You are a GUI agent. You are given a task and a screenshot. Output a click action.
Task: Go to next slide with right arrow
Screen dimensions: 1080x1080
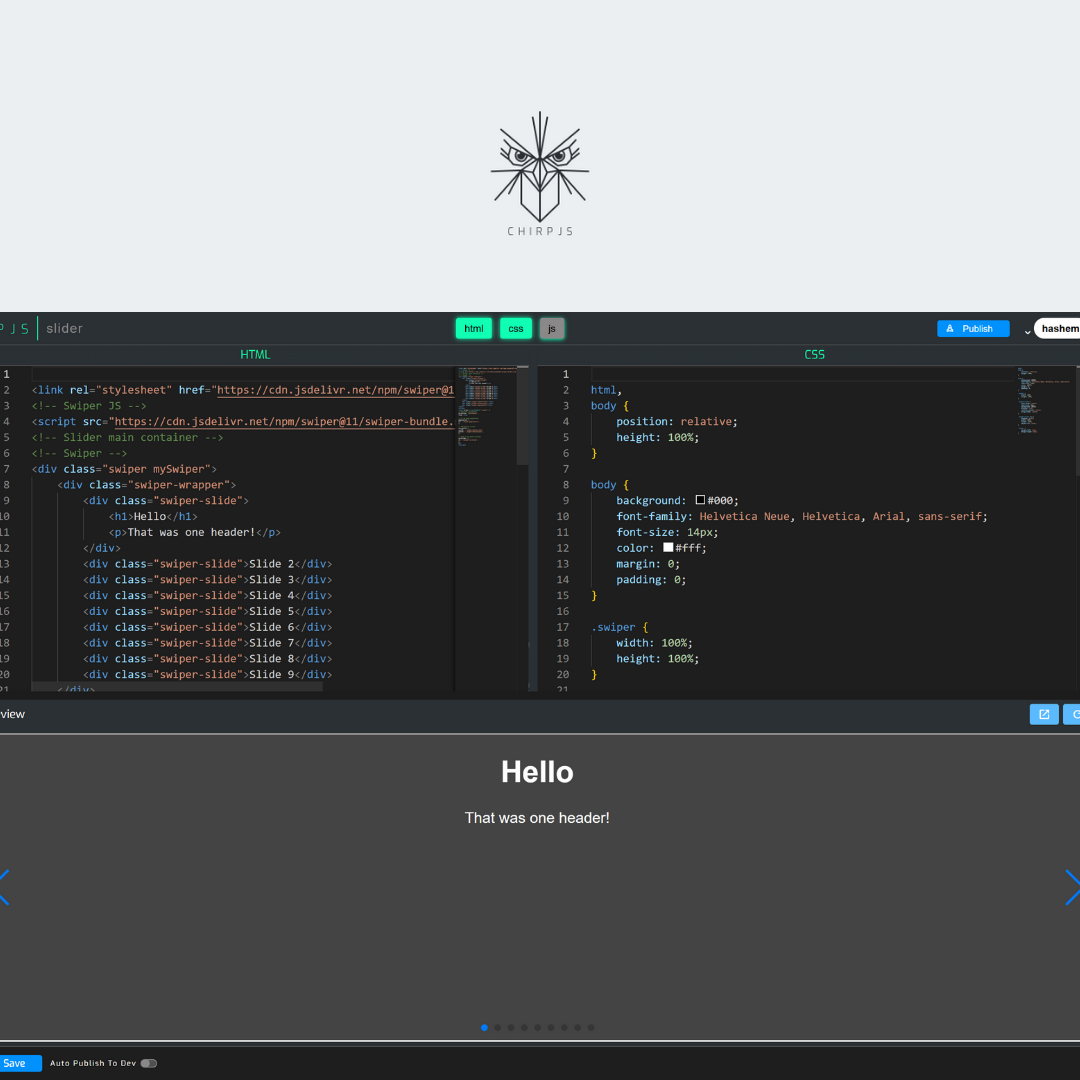[1071, 887]
